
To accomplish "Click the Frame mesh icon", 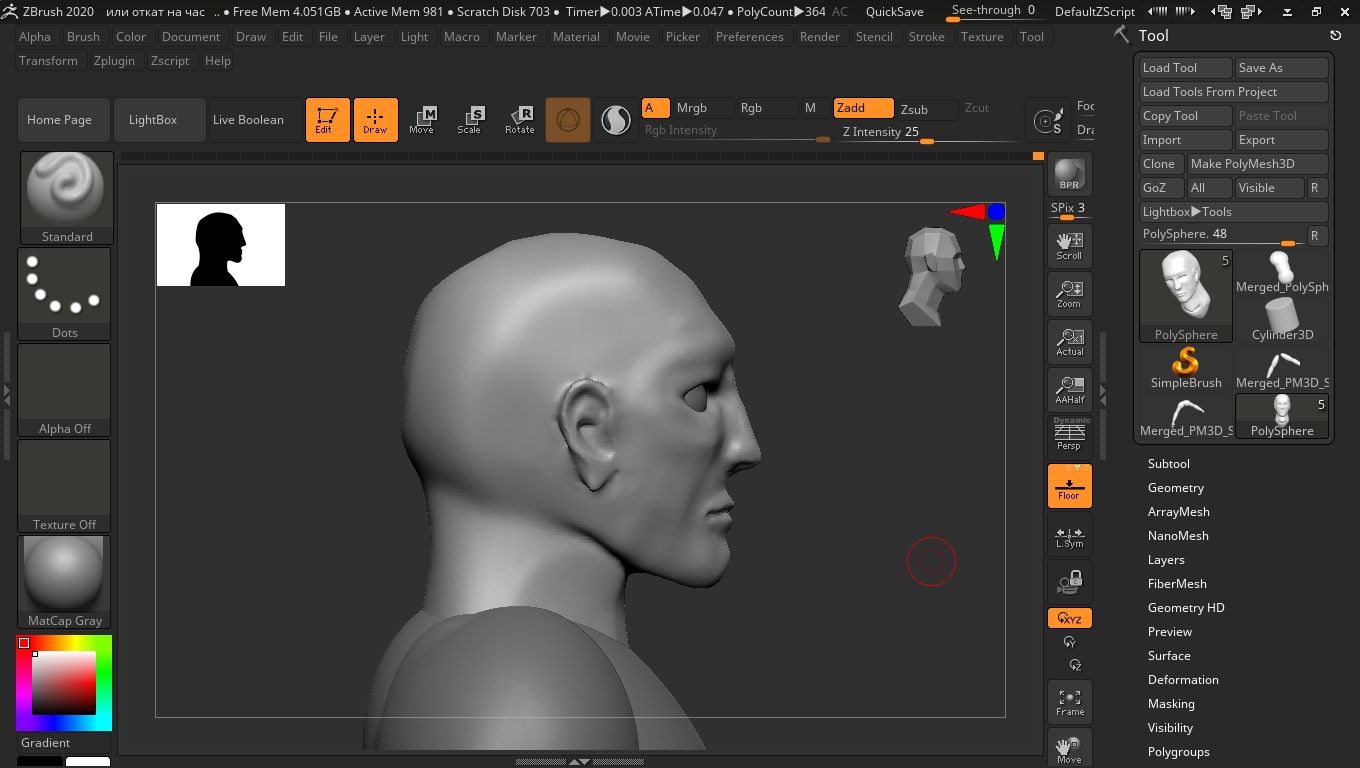I will click(x=1069, y=701).
